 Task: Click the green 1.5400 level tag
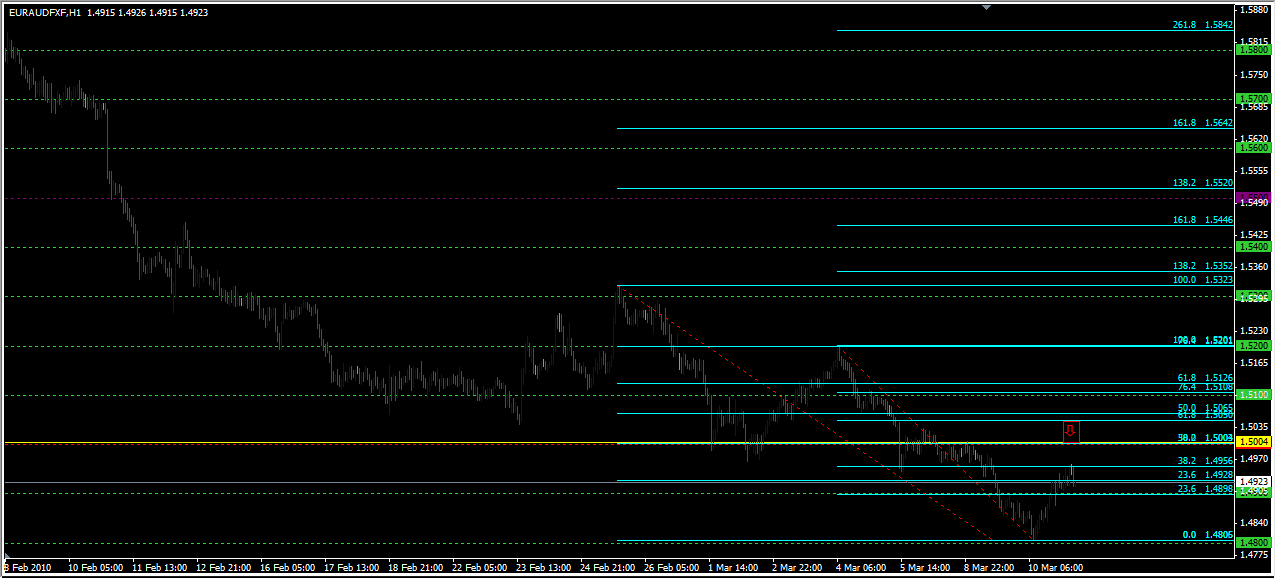point(1253,247)
